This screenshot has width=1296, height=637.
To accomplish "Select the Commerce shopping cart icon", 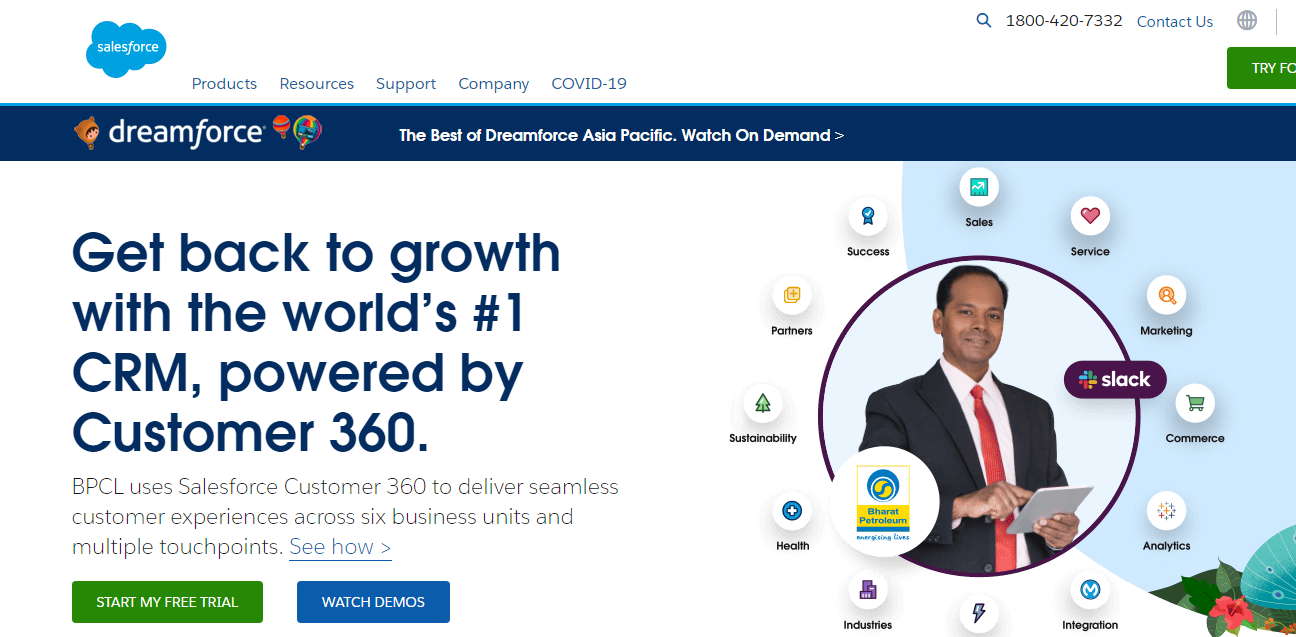I will [1194, 404].
